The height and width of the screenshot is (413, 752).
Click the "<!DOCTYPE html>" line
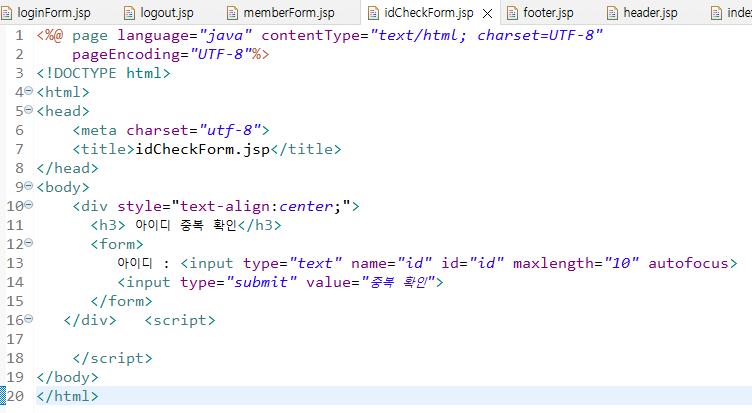tap(104, 73)
